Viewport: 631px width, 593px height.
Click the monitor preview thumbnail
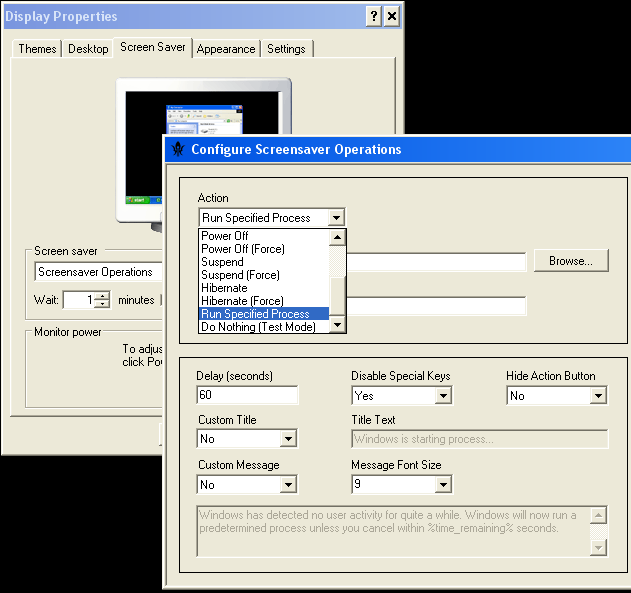(202, 148)
